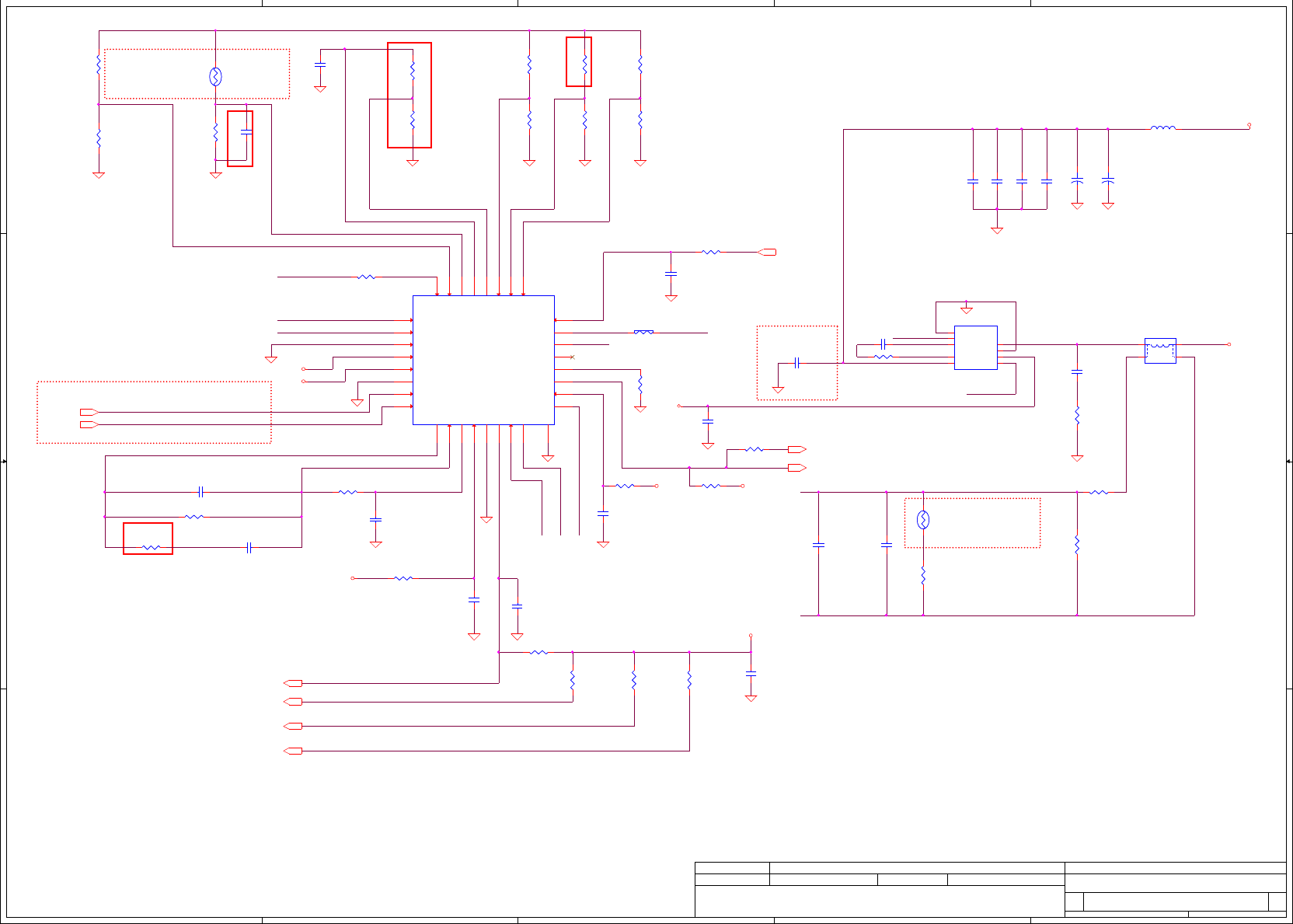This screenshot has height=924, width=1293.
Task: Click the thermistor symbol in top-left dotted box
Action: [216, 76]
